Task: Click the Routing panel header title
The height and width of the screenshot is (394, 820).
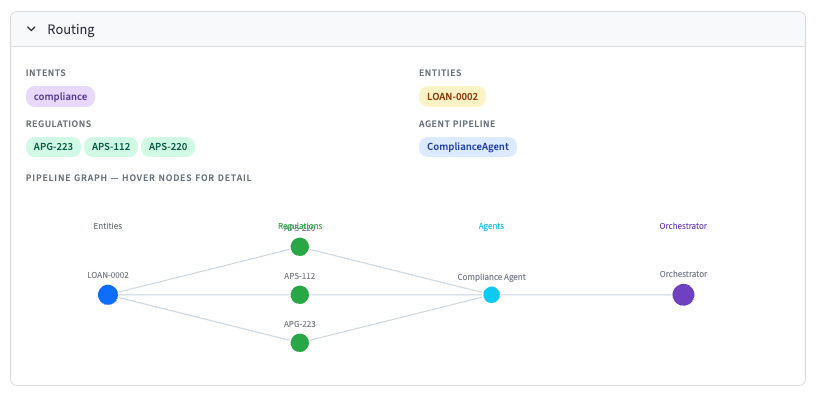Action: [71, 29]
